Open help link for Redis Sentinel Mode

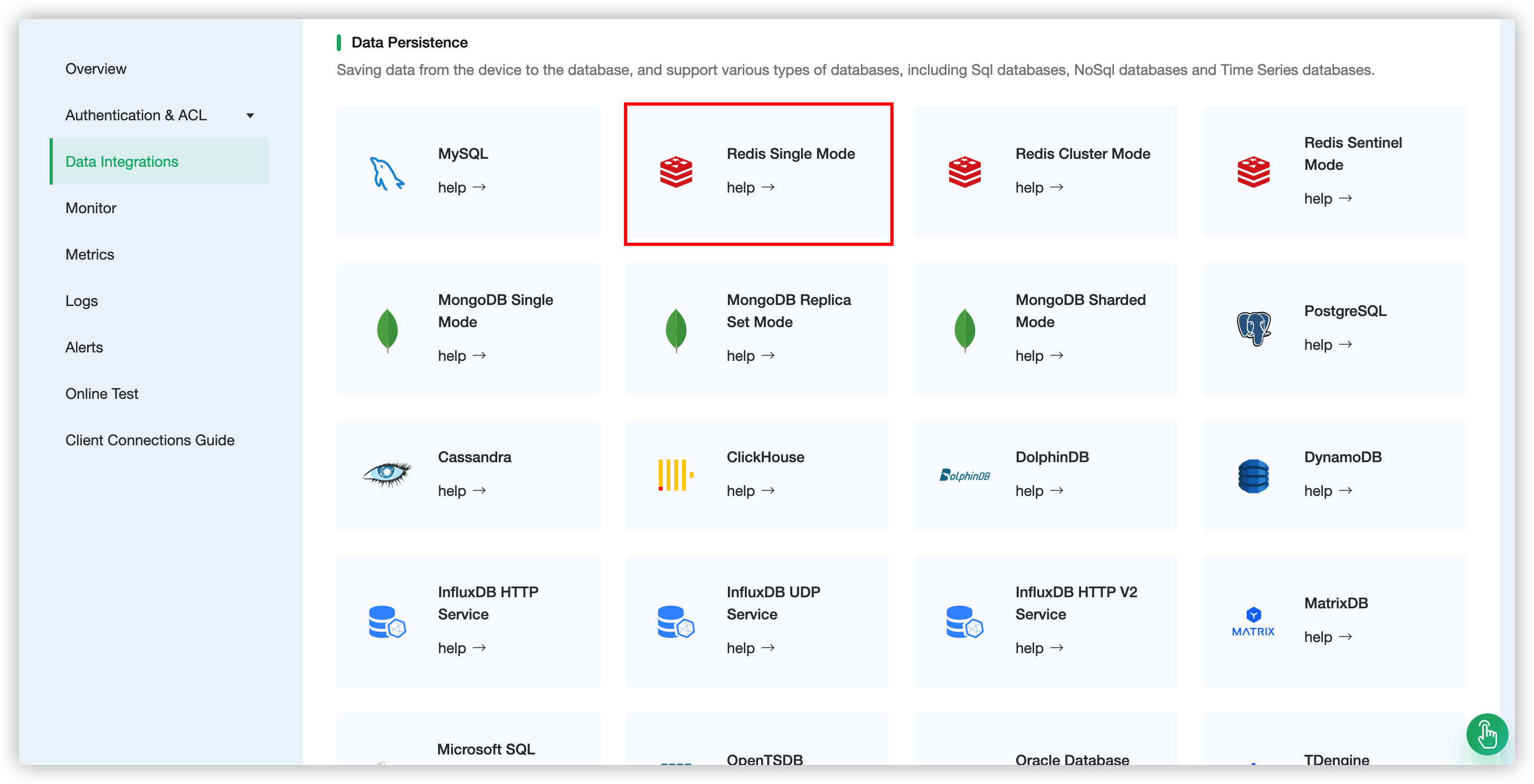(x=1329, y=198)
